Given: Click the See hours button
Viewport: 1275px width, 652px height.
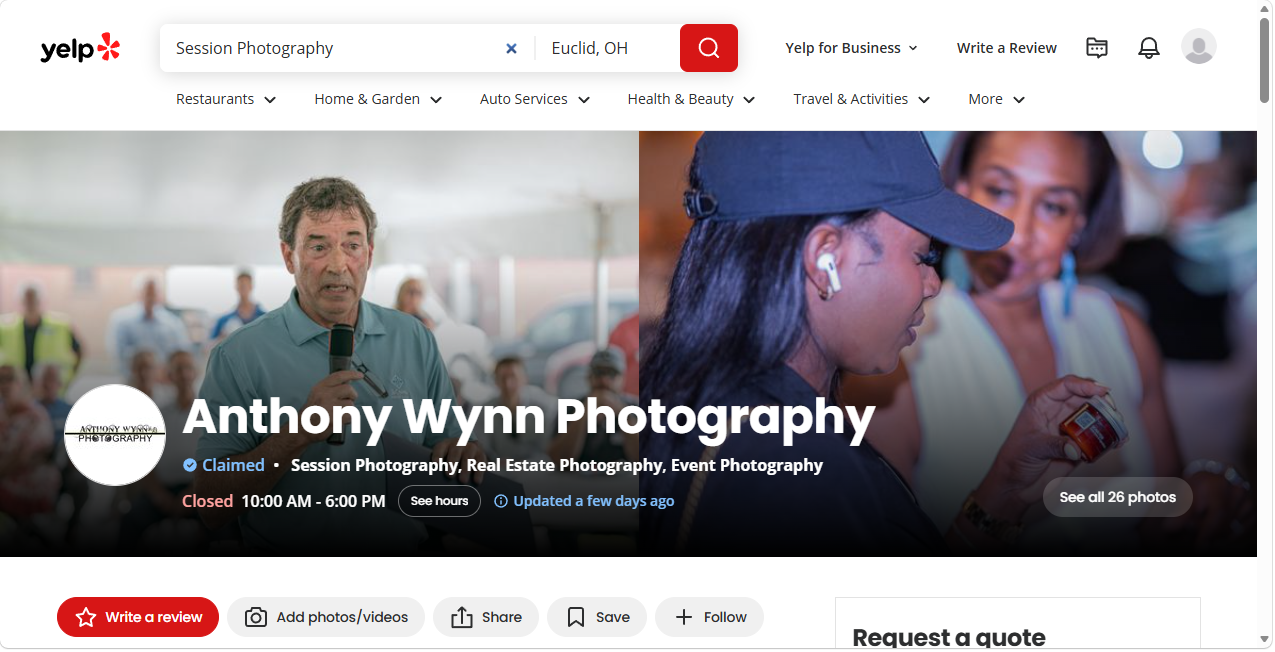Looking at the screenshot, I should tap(439, 501).
